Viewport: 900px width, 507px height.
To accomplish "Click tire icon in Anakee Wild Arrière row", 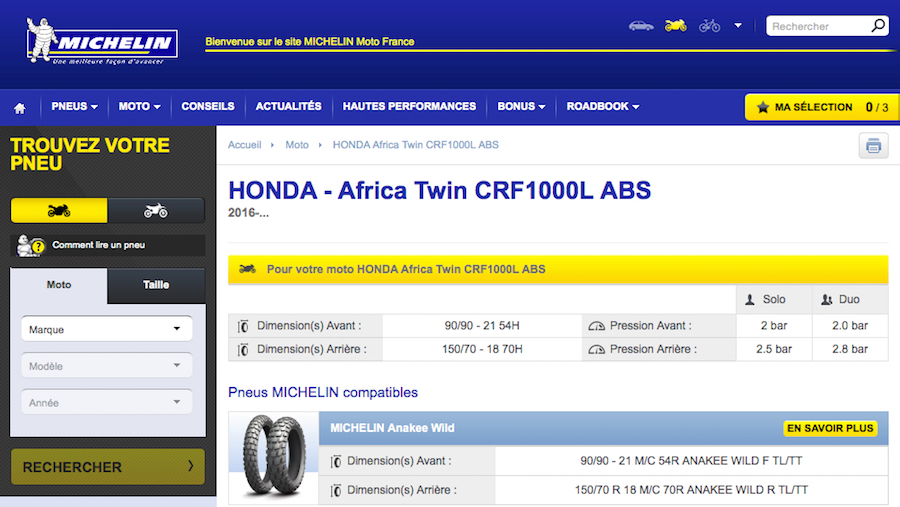I will point(336,491).
